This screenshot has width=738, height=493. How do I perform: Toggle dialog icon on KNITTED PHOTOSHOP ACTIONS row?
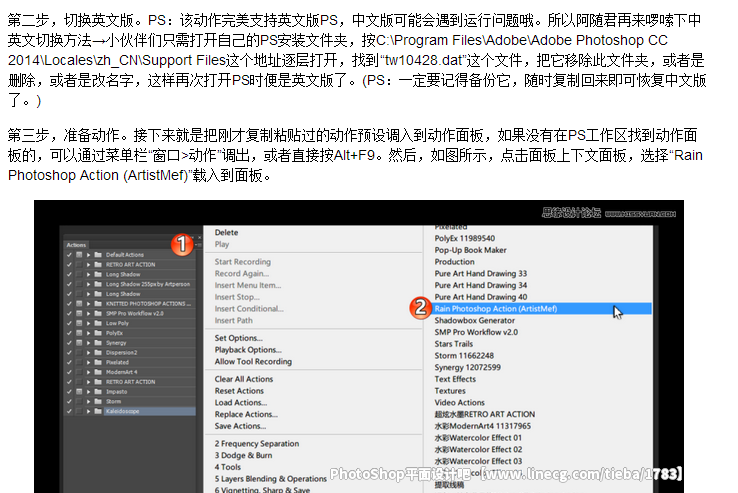(x=79, y=304)
